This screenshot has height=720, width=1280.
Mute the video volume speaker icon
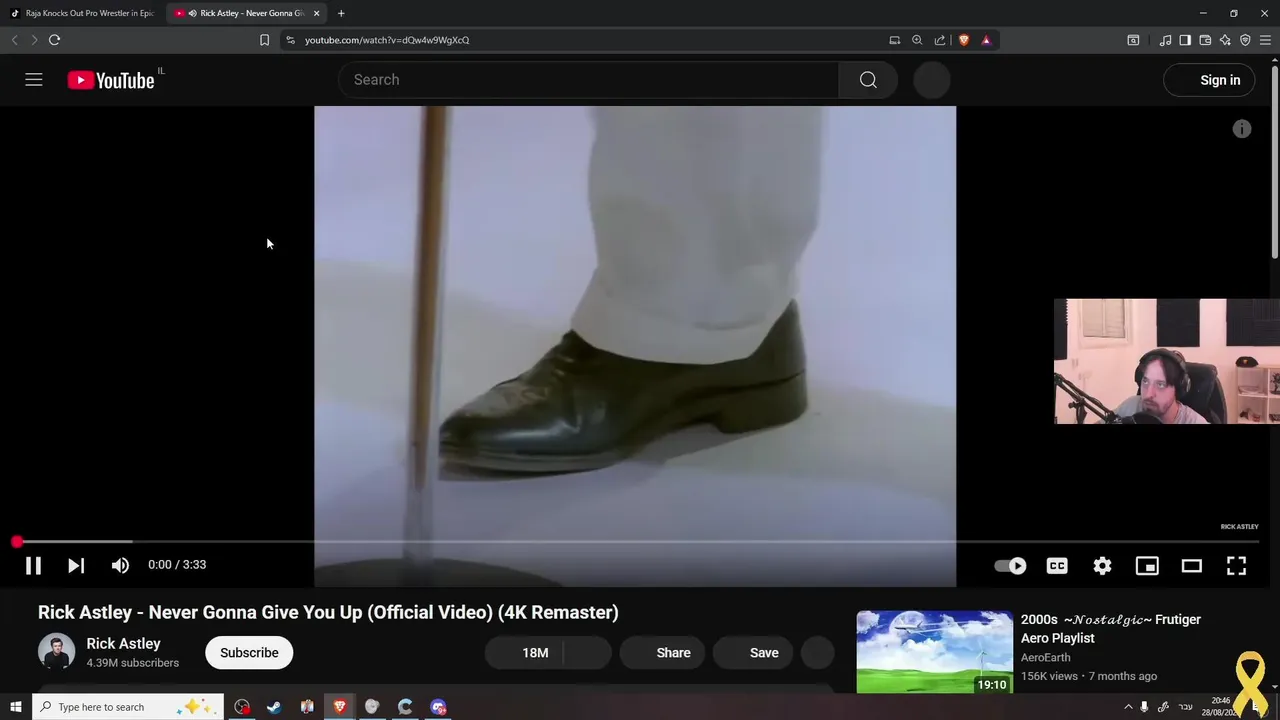click(x=120, y=565)
